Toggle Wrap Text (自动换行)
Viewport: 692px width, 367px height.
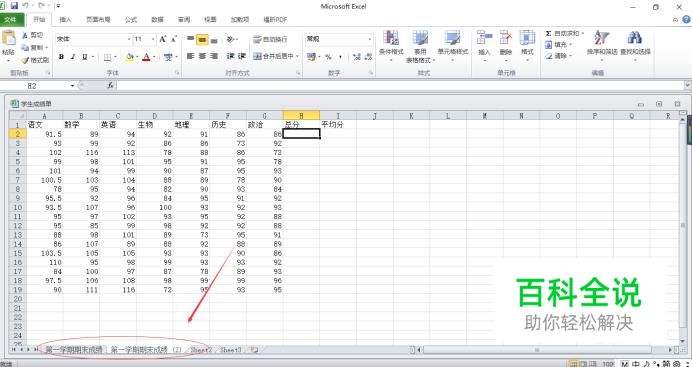(270, 39)
